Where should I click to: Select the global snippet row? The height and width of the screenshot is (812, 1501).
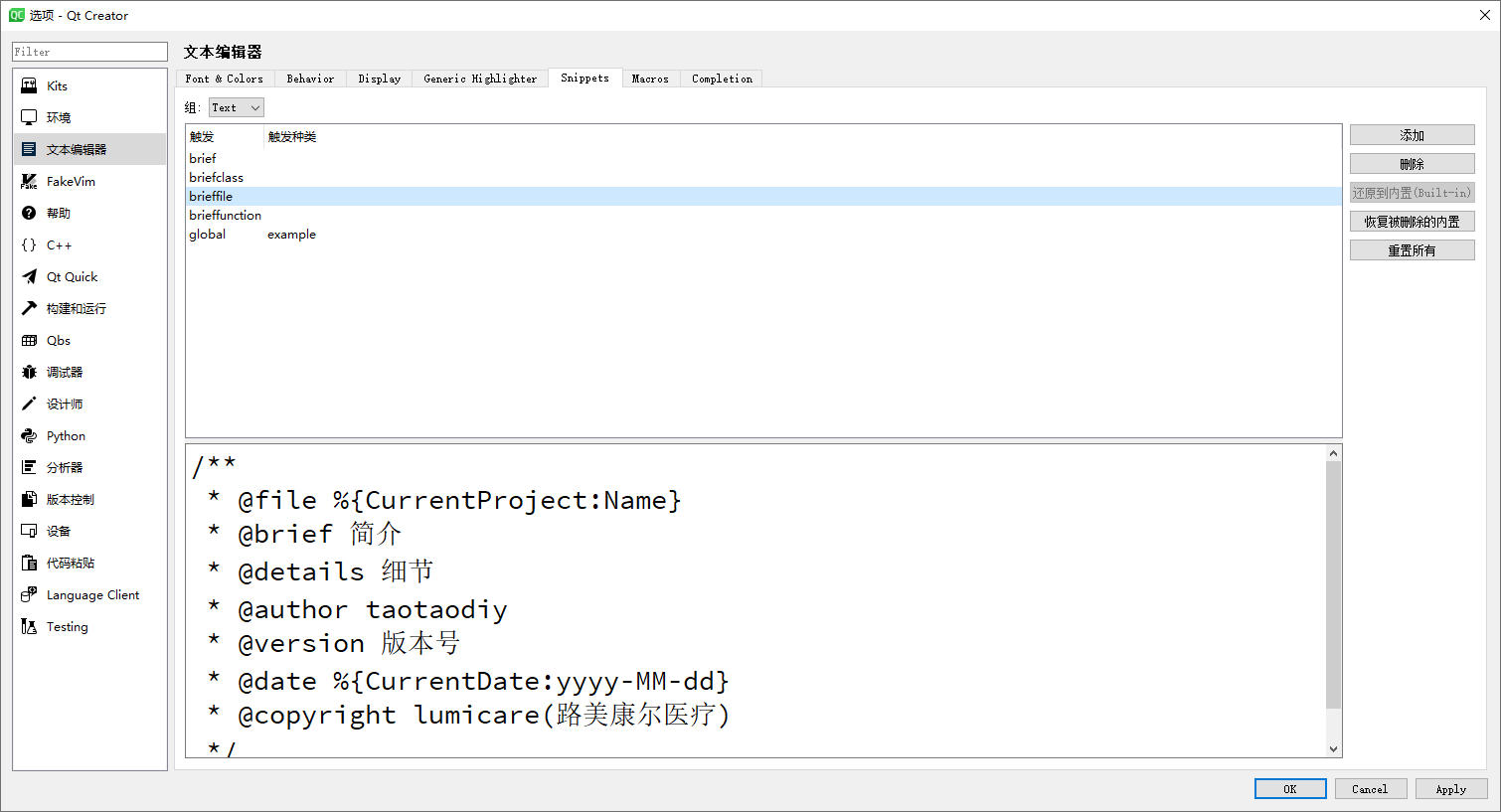tap(763, 234)
